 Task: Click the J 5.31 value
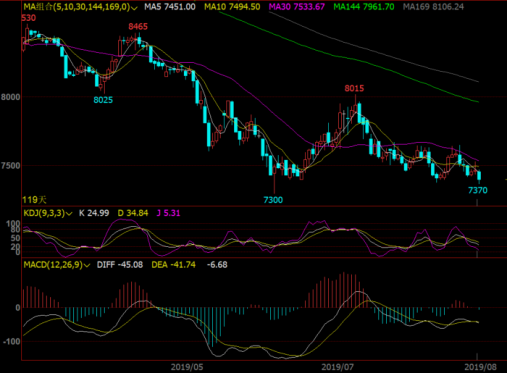168,213
